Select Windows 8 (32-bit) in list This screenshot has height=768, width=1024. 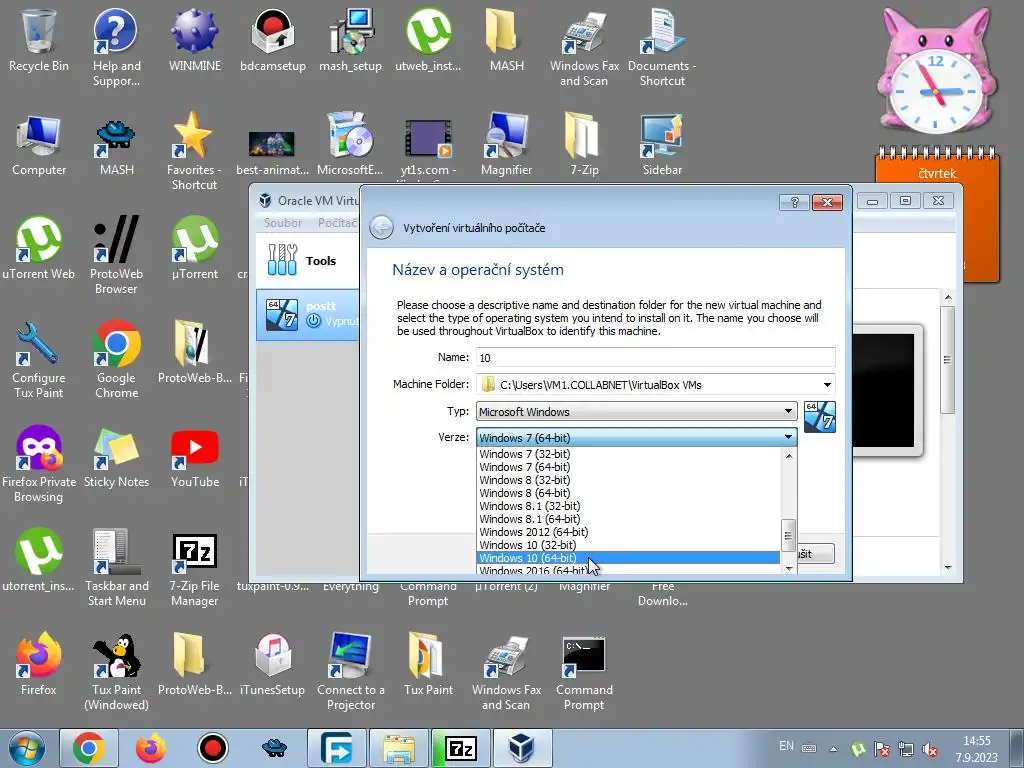click(x=628, y=480)
